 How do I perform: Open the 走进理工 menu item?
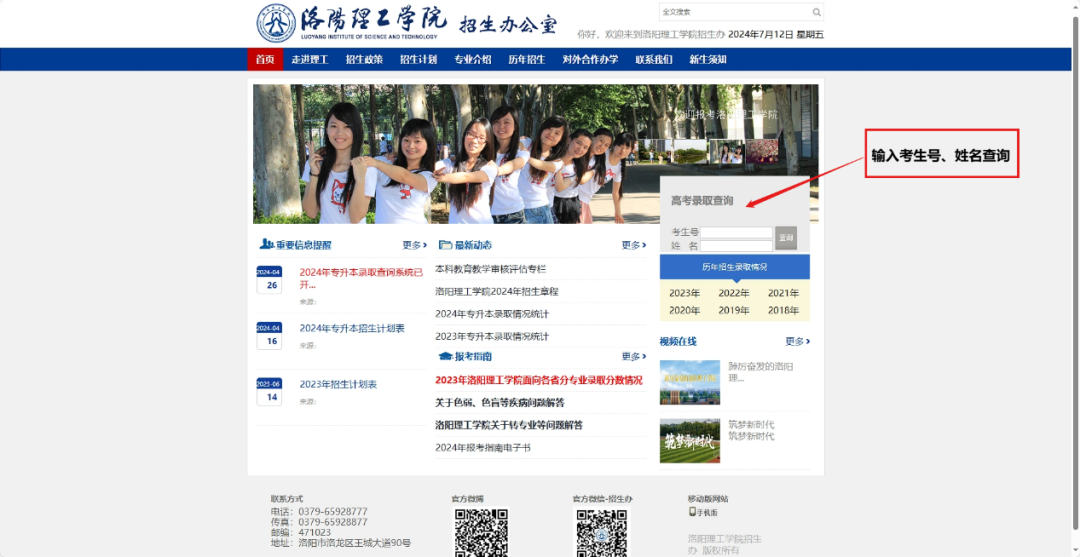310,59
